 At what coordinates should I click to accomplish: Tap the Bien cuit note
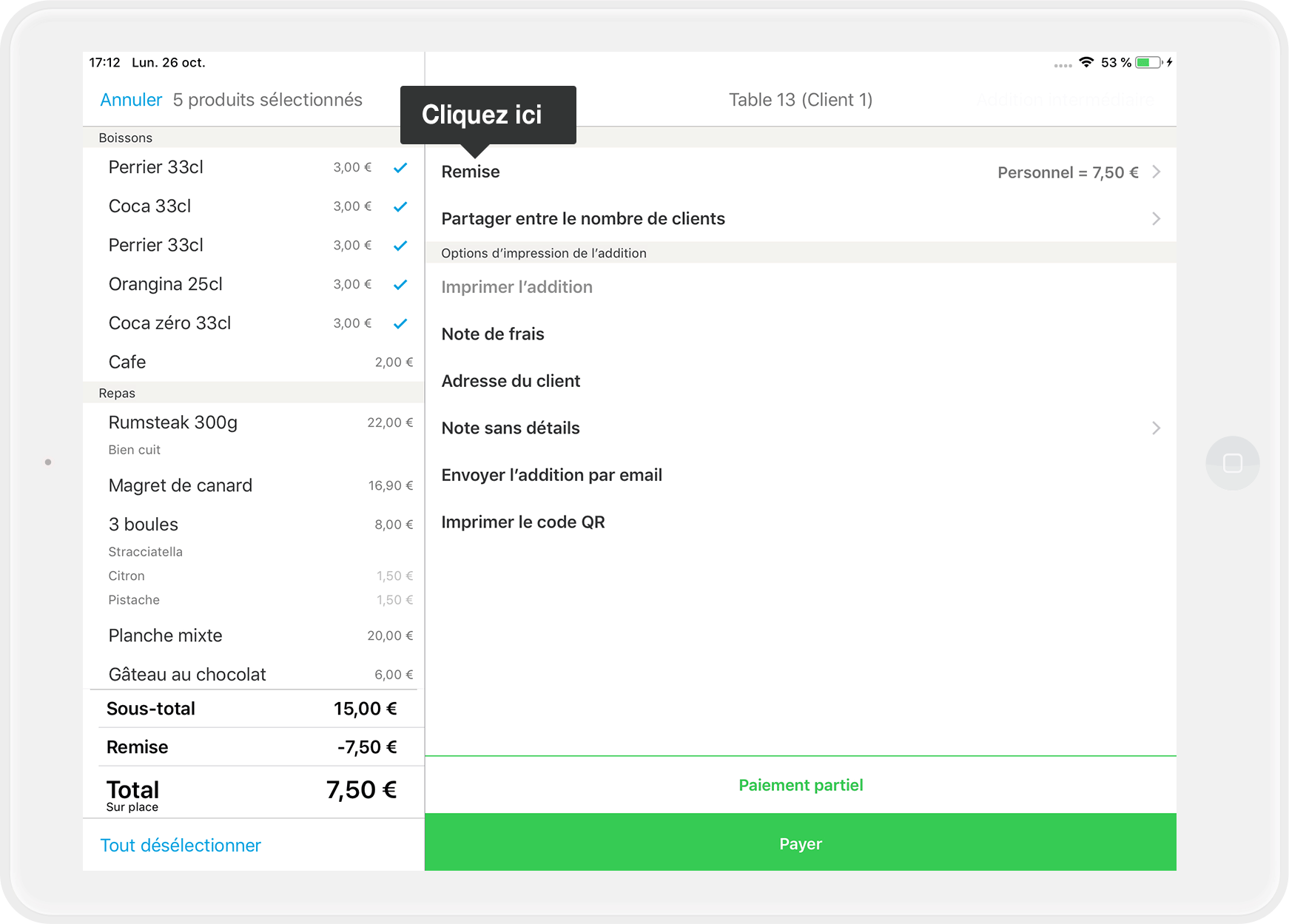(x=134, y=450)
